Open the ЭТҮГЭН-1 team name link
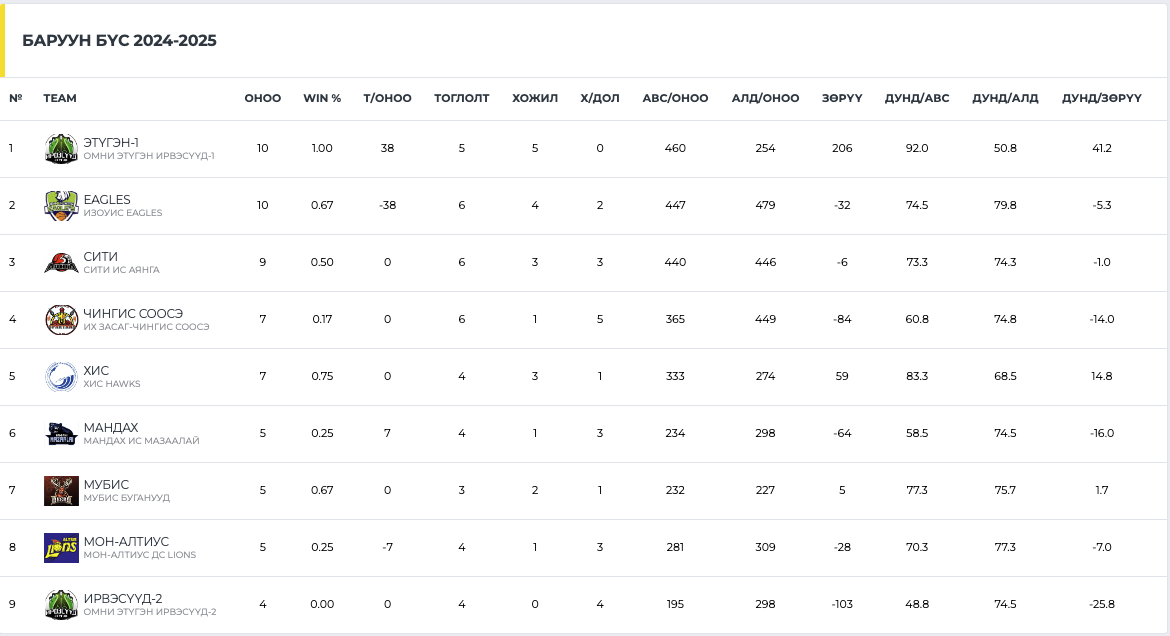This screenshot has width=1170, height=636. click(111, 143)
